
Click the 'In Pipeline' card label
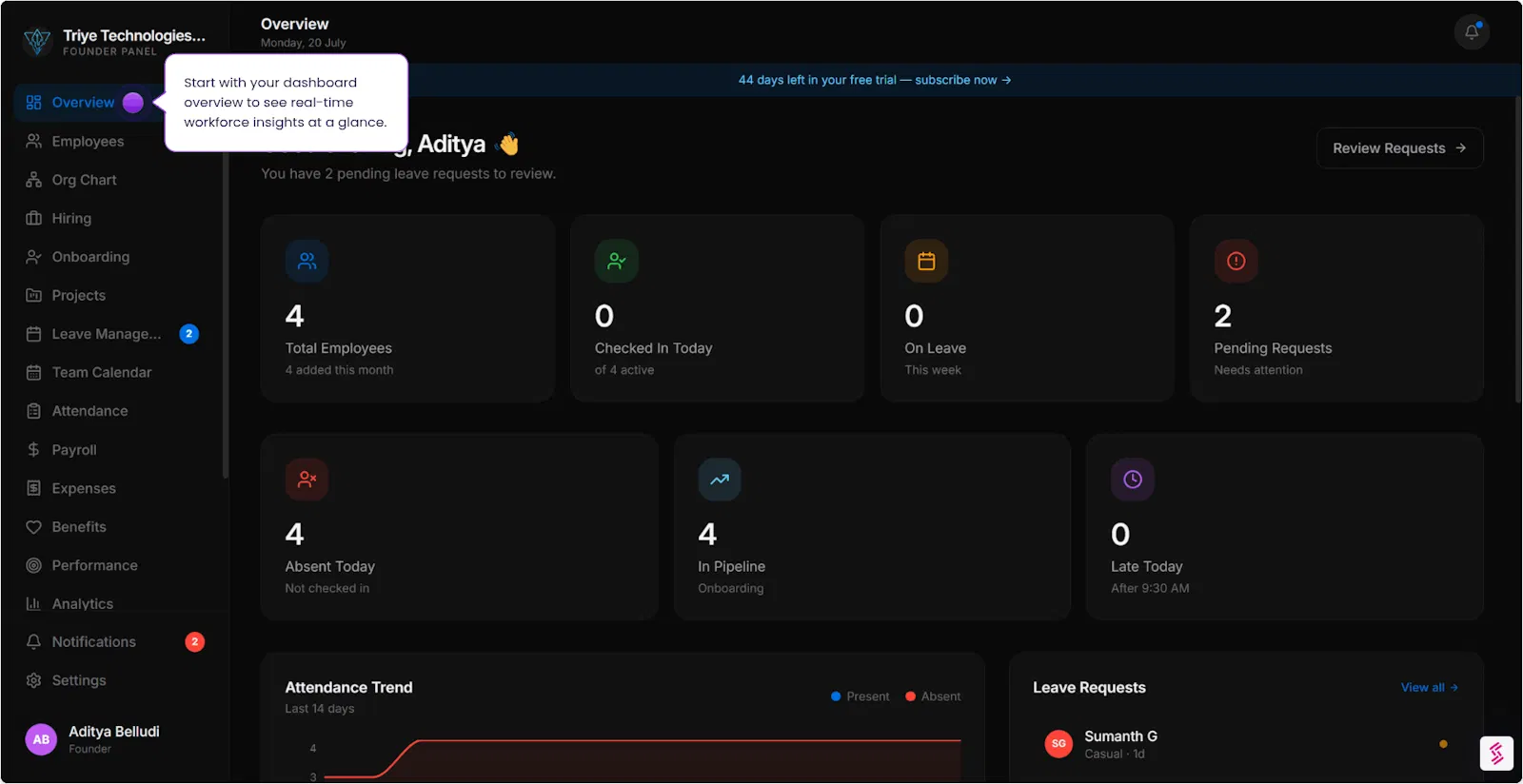point(731,566)
